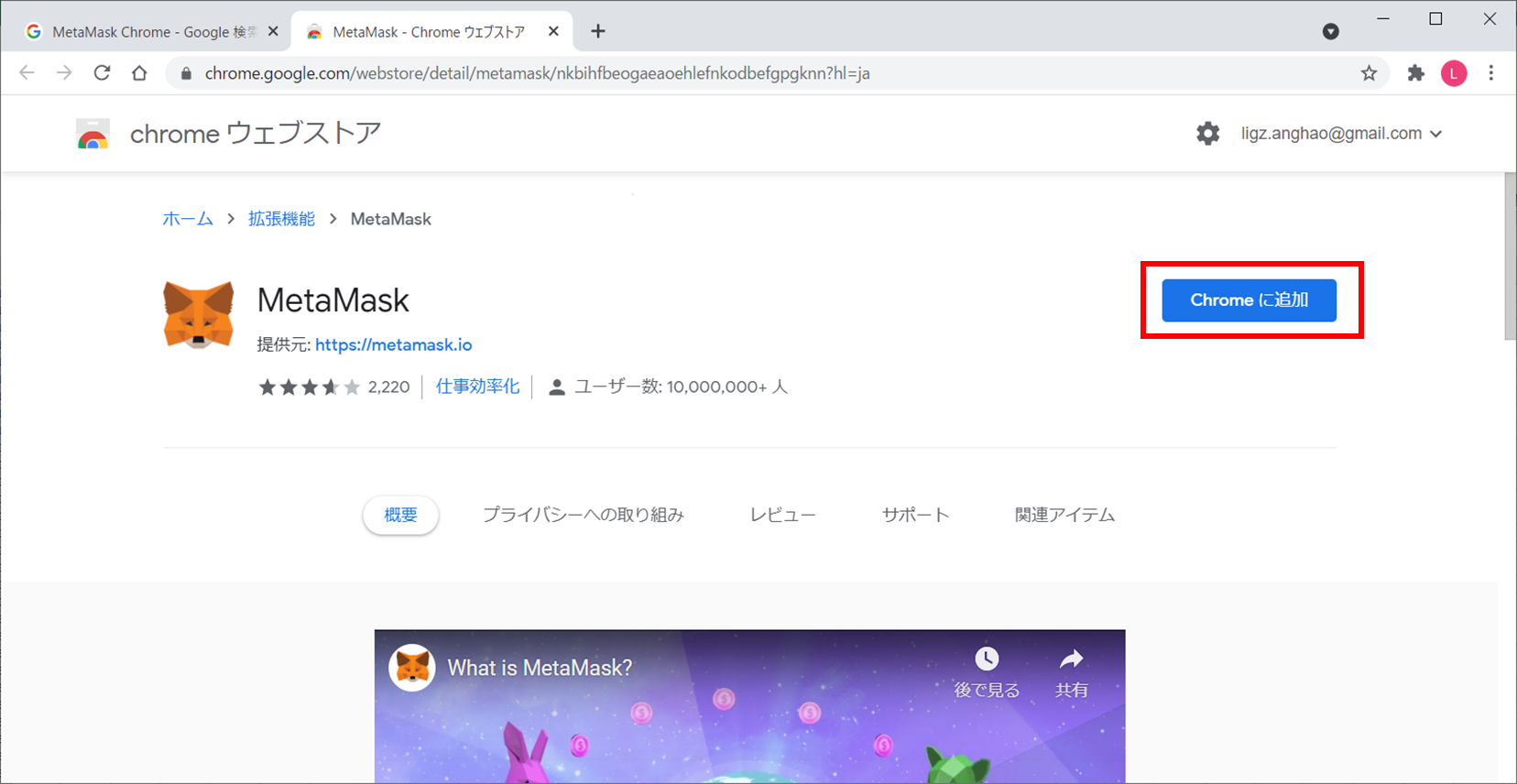Open the サポート tab

click(915, 515)
